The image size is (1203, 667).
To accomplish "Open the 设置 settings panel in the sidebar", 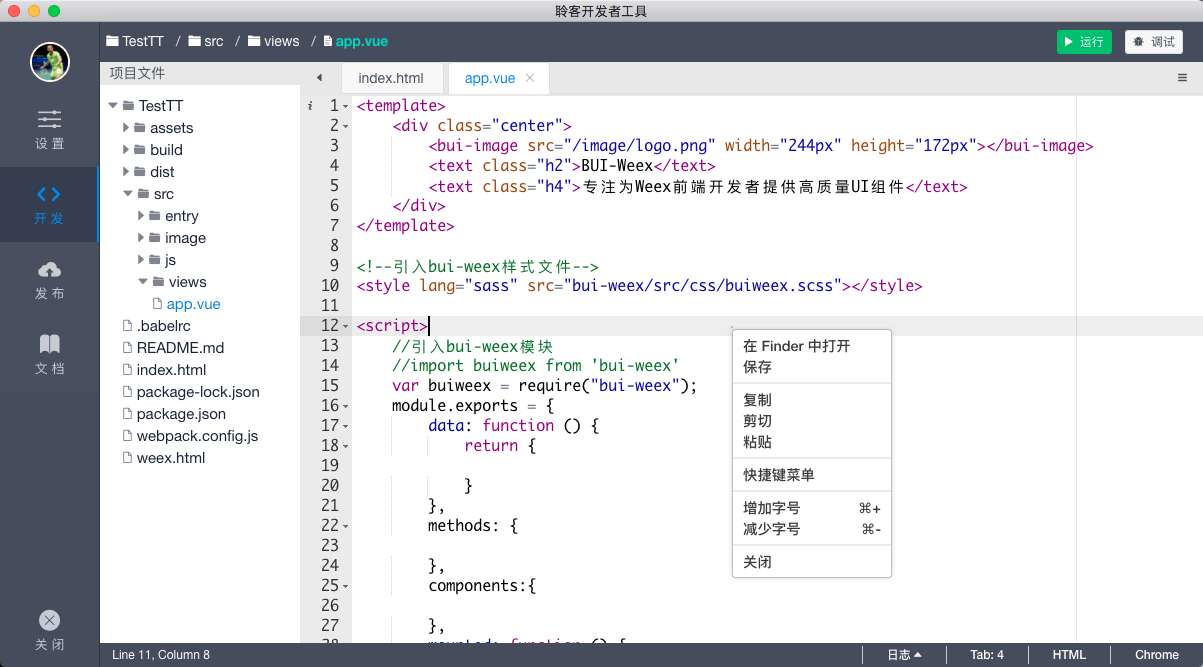I will (x=49, y=130).
